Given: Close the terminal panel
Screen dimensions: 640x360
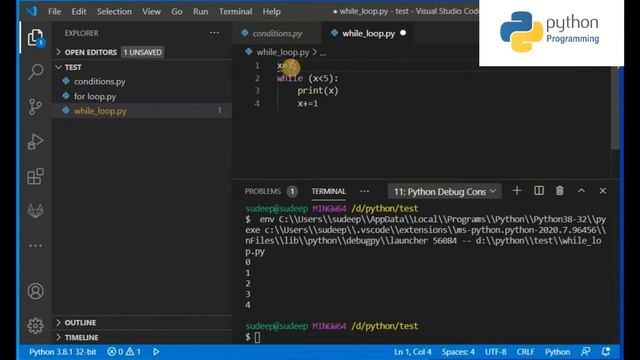Looking at the screenshot, I should 602,191.
